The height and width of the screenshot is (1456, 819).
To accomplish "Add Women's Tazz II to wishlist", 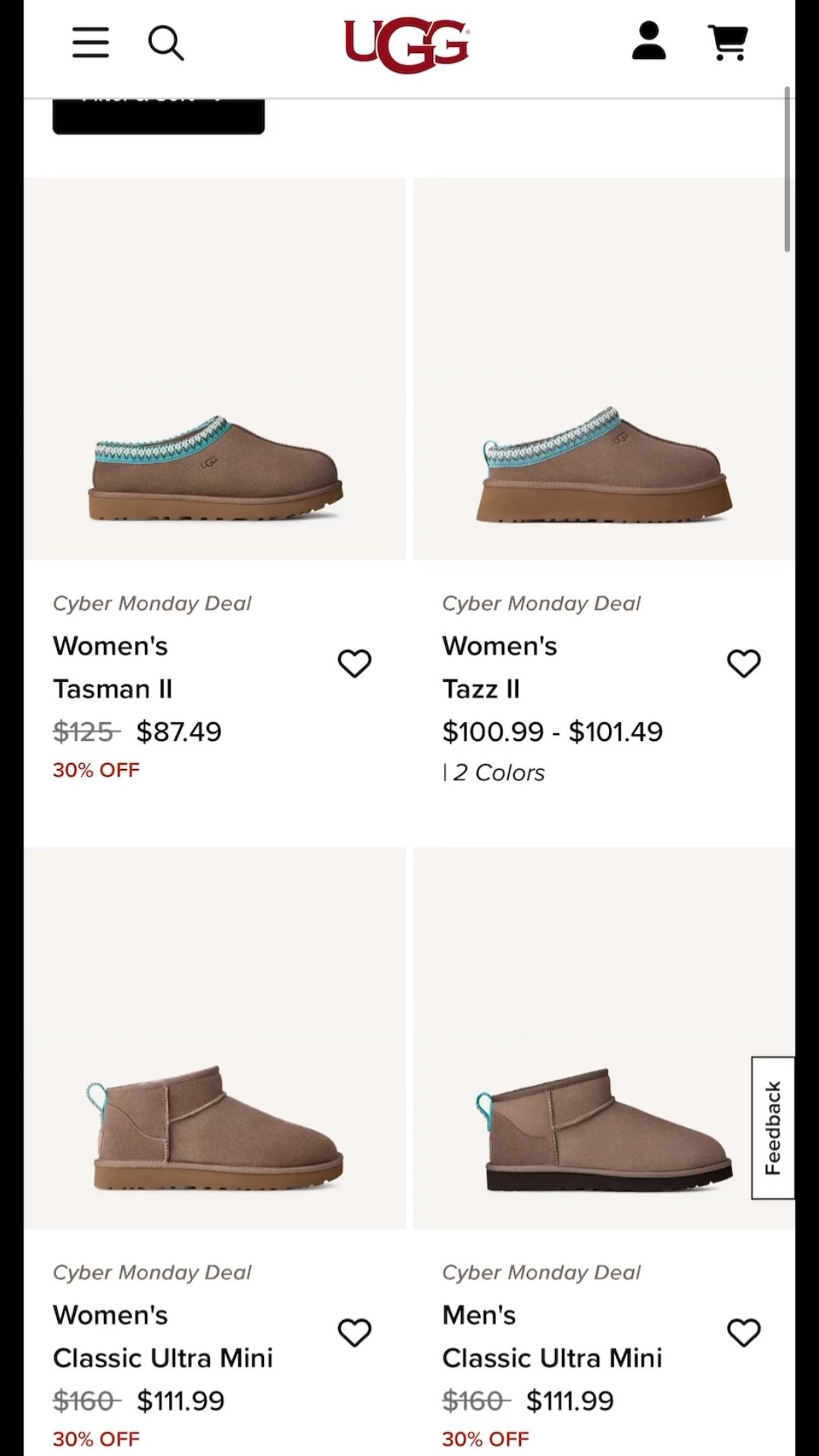I will (743, 664).
